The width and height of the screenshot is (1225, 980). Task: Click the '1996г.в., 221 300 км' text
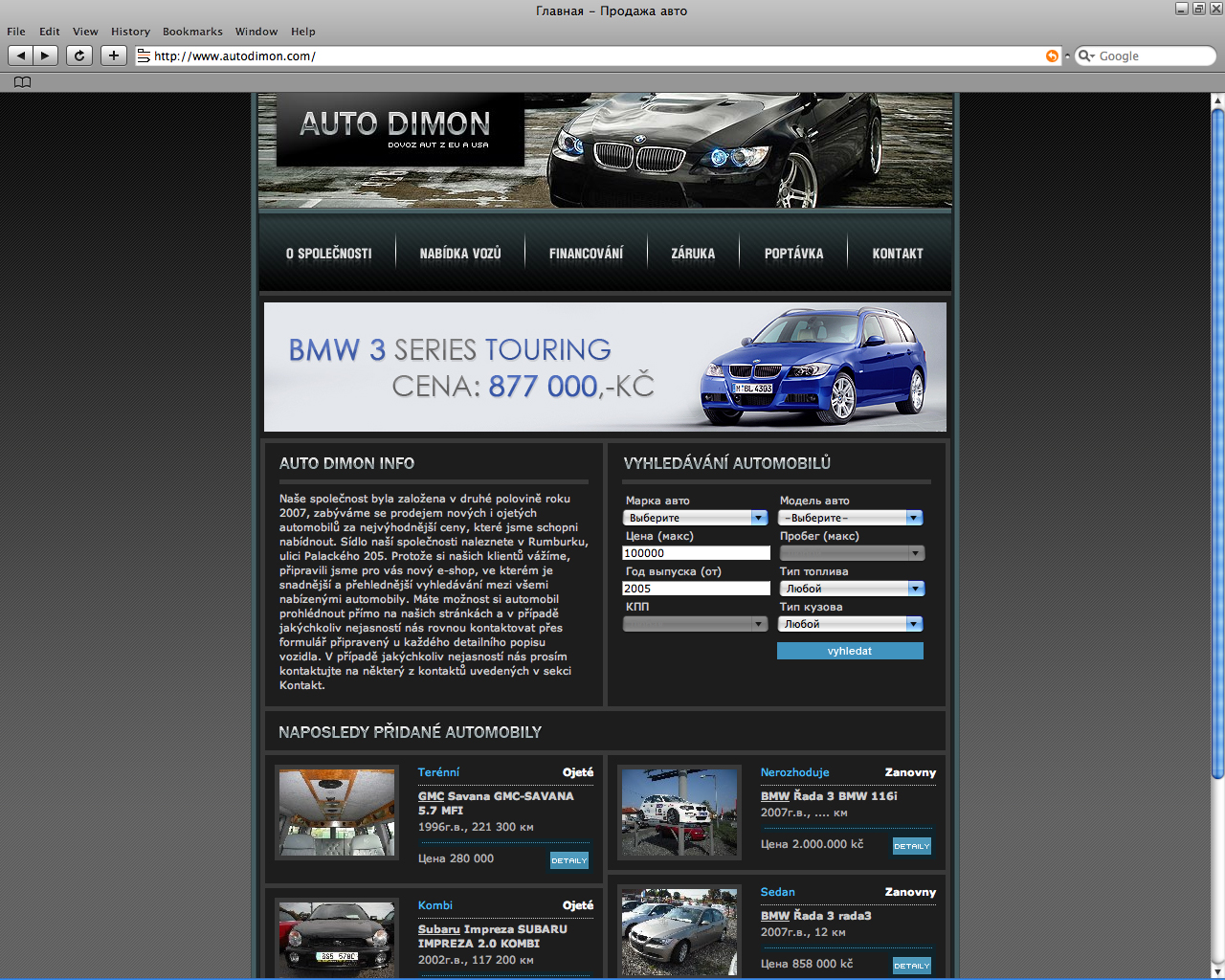click(476, 827)
